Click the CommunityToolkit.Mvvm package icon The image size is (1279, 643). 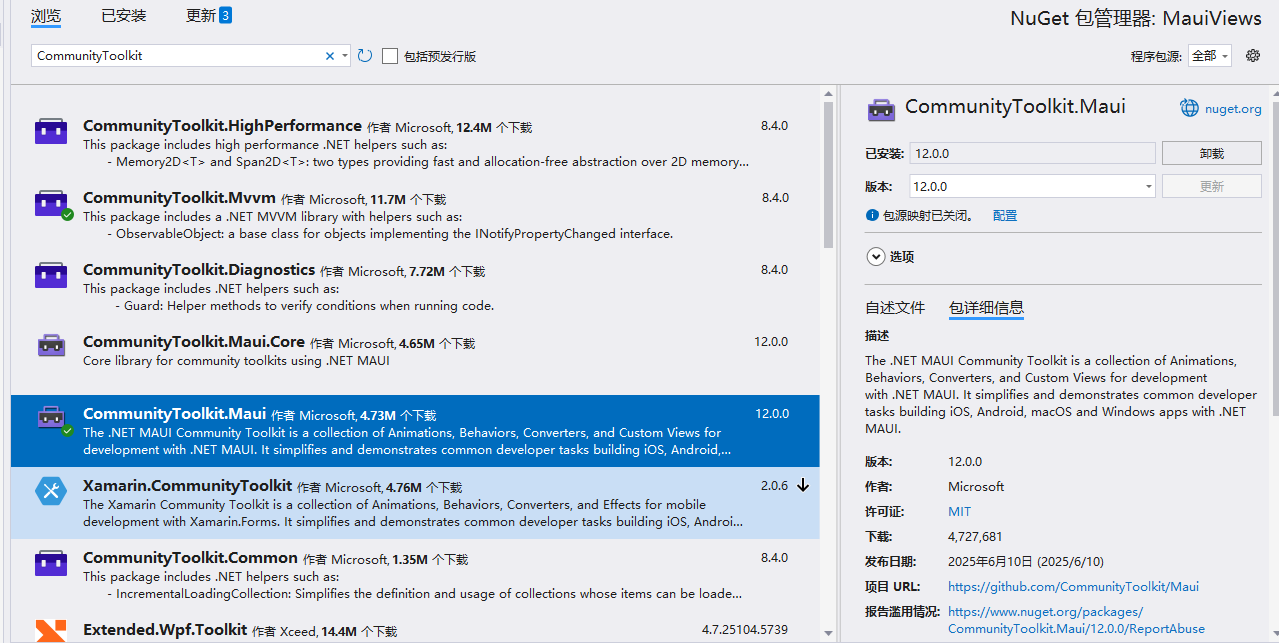coord(51,203)
